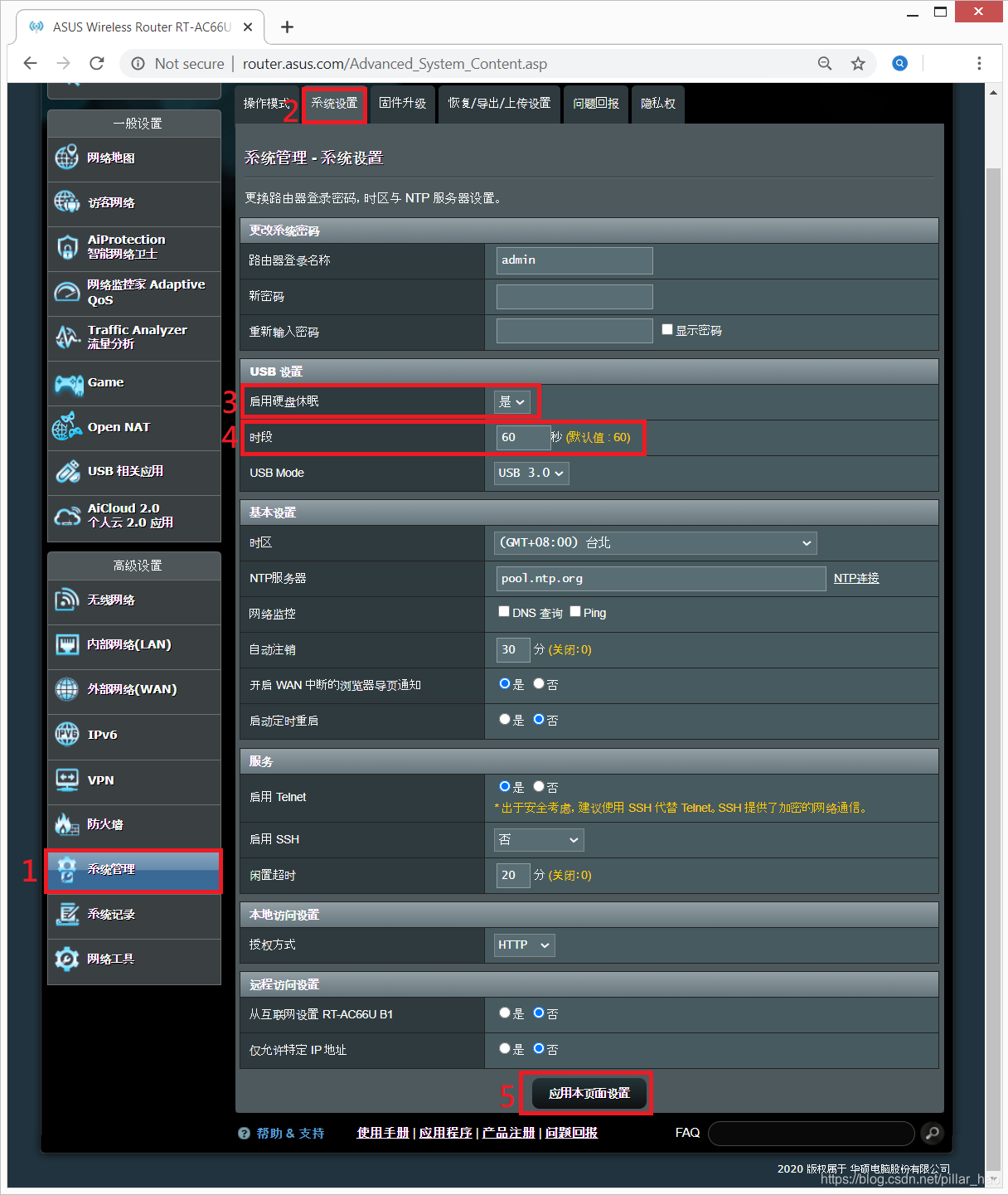Viewport: 1008px width, 1195px height.
Task: Open the 启用硬盘休眠 dropdown
Action: click(512, 402)
